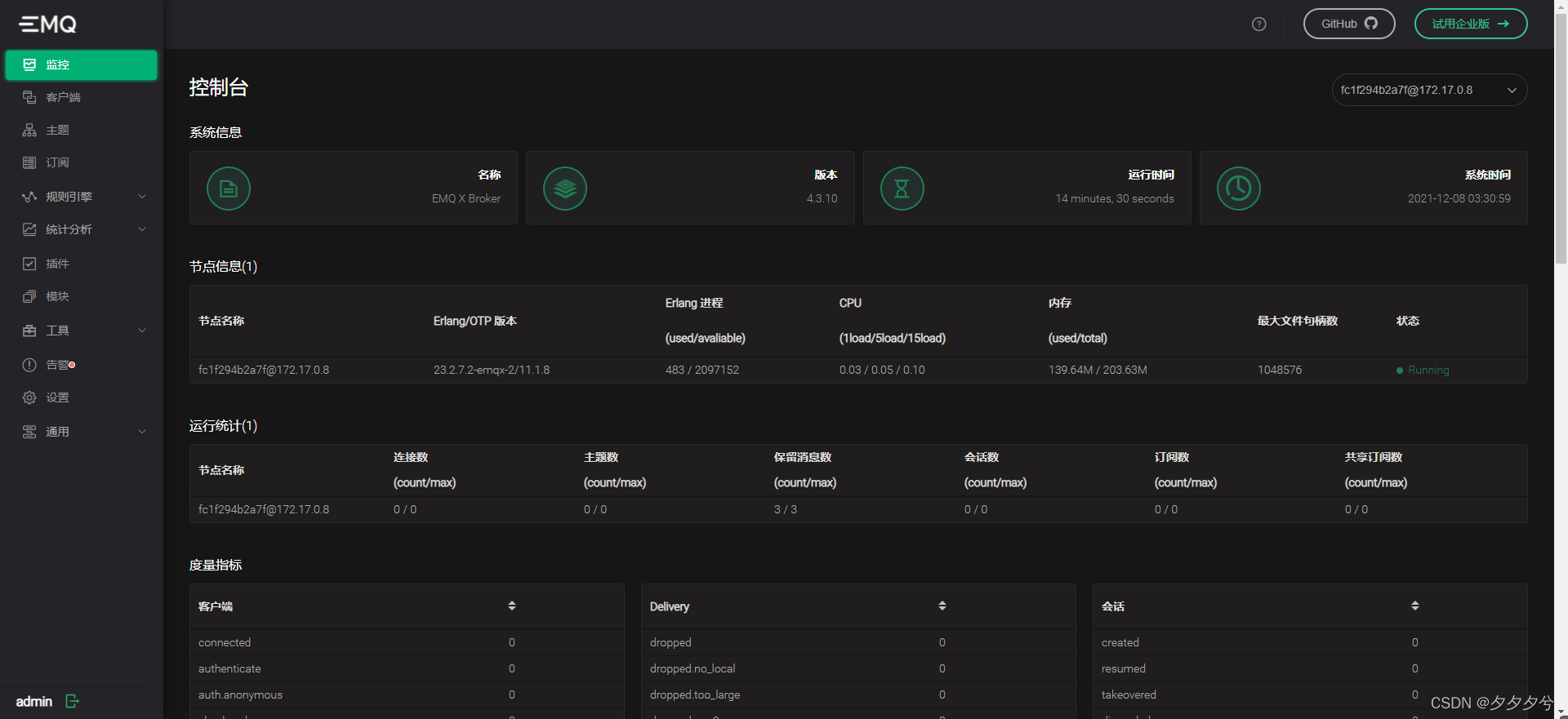The height and width of the screenshot is (719, 1568).
Task: Click the authenticate metric row
Action: pos(407,668)
